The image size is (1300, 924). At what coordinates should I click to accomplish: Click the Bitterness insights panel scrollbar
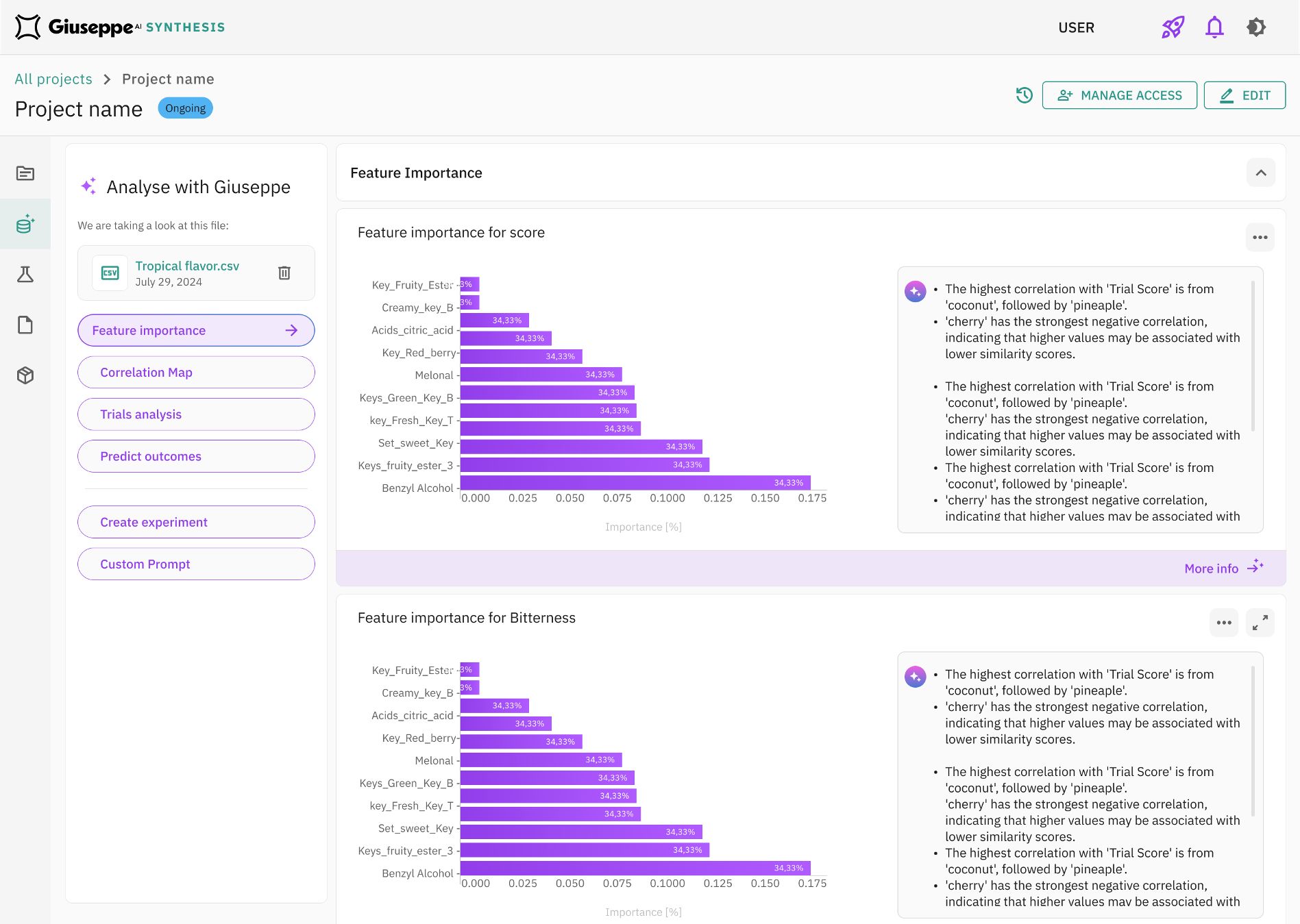point(1253,741)
